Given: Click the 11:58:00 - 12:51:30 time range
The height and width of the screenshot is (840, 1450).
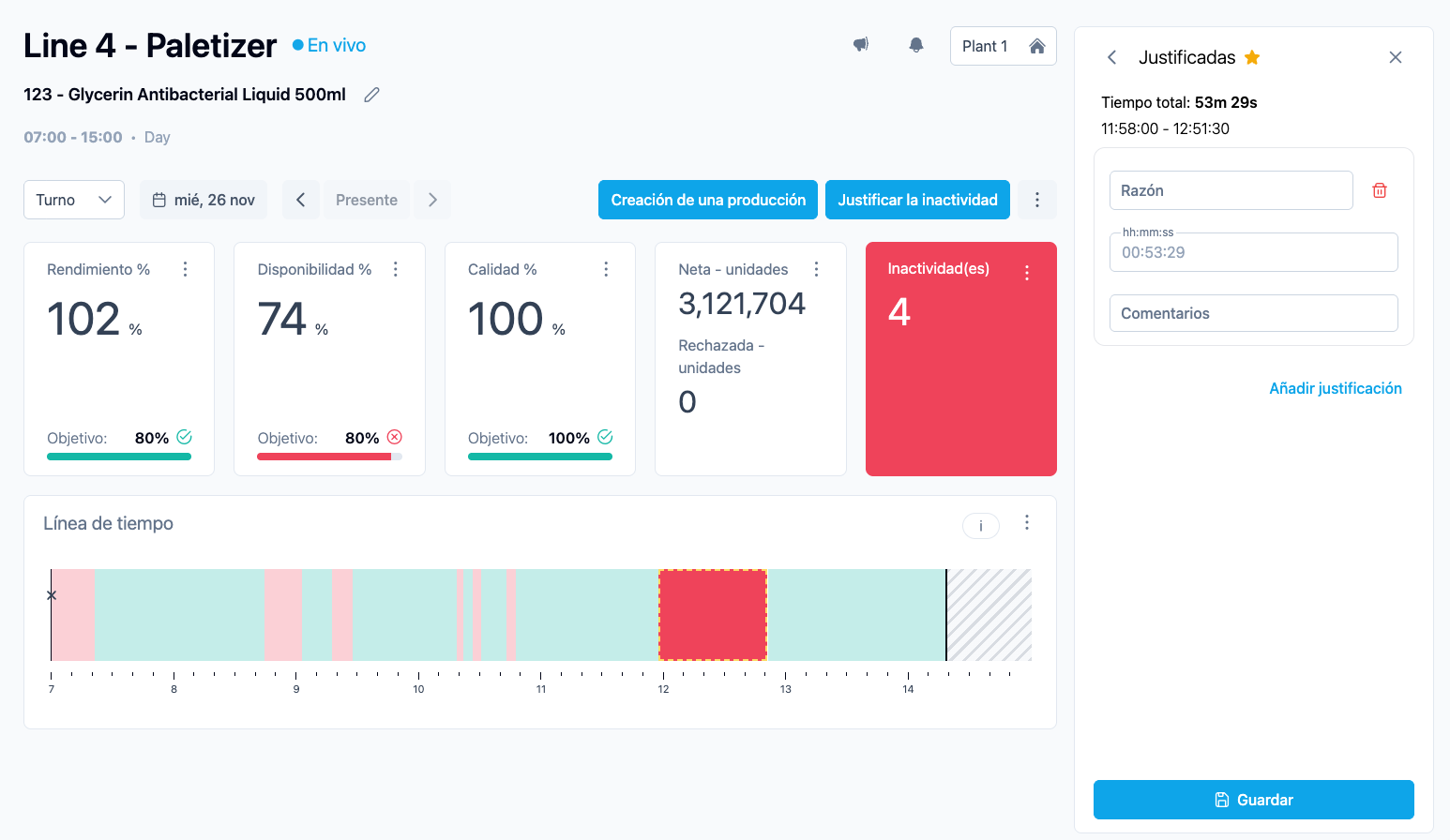Looking at the screenshot, I should 1165,128.
